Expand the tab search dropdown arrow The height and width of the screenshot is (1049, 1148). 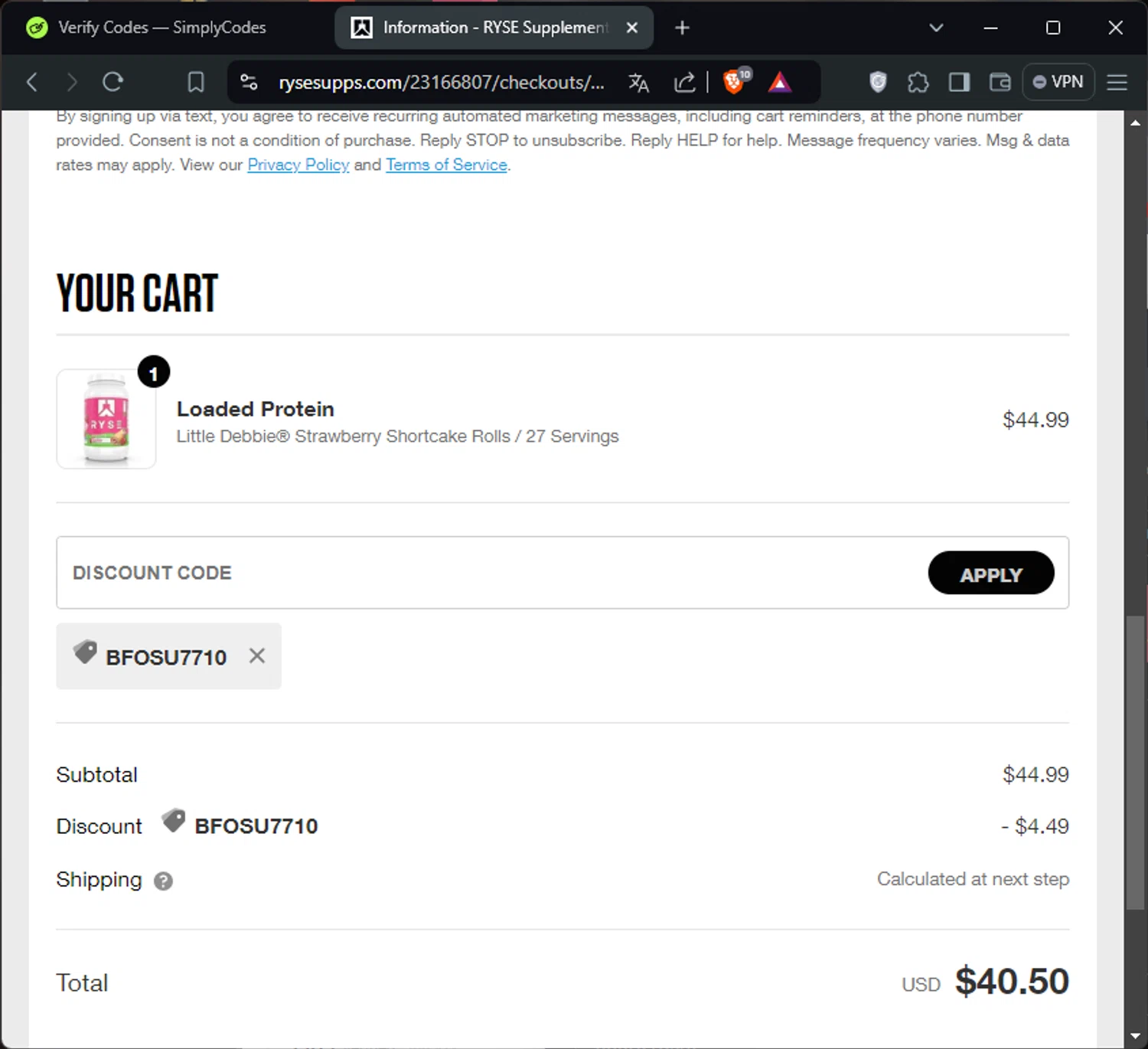tap(936, 28)
